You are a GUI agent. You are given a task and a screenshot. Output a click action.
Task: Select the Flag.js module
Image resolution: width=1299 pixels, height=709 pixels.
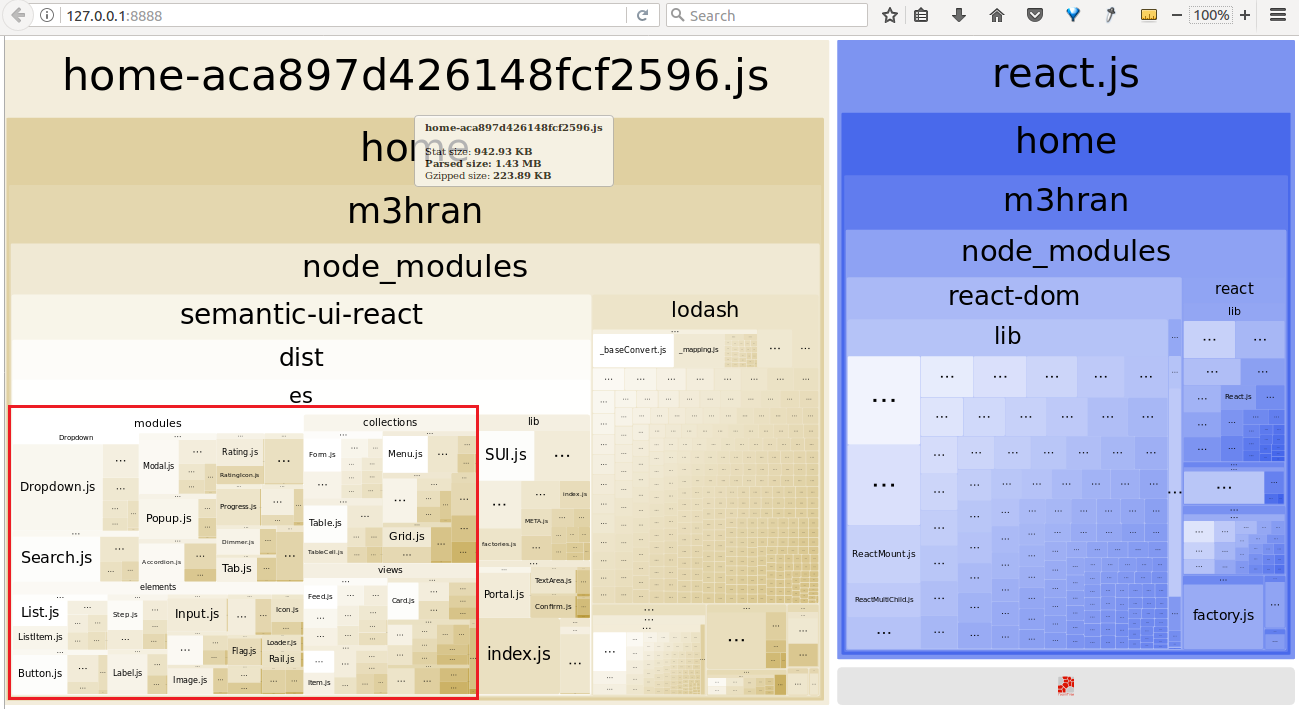(x=244, y=651)
